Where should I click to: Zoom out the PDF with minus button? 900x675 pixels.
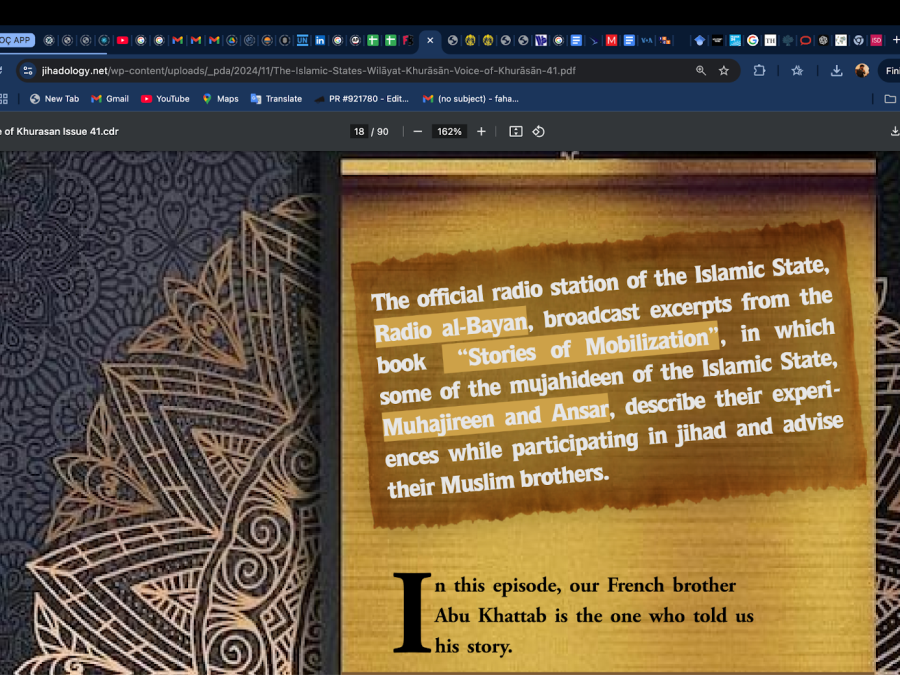click(418, 131)
